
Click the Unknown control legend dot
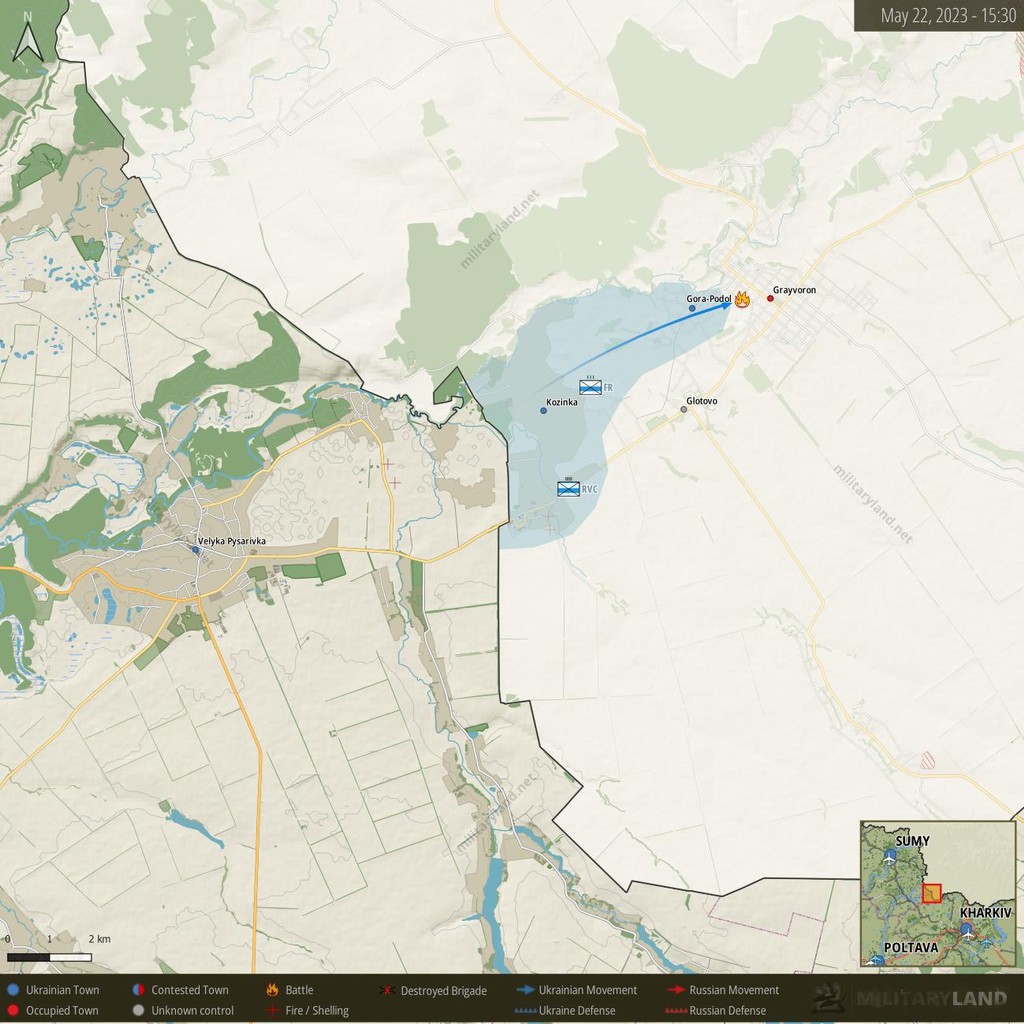coord(138,1010)
